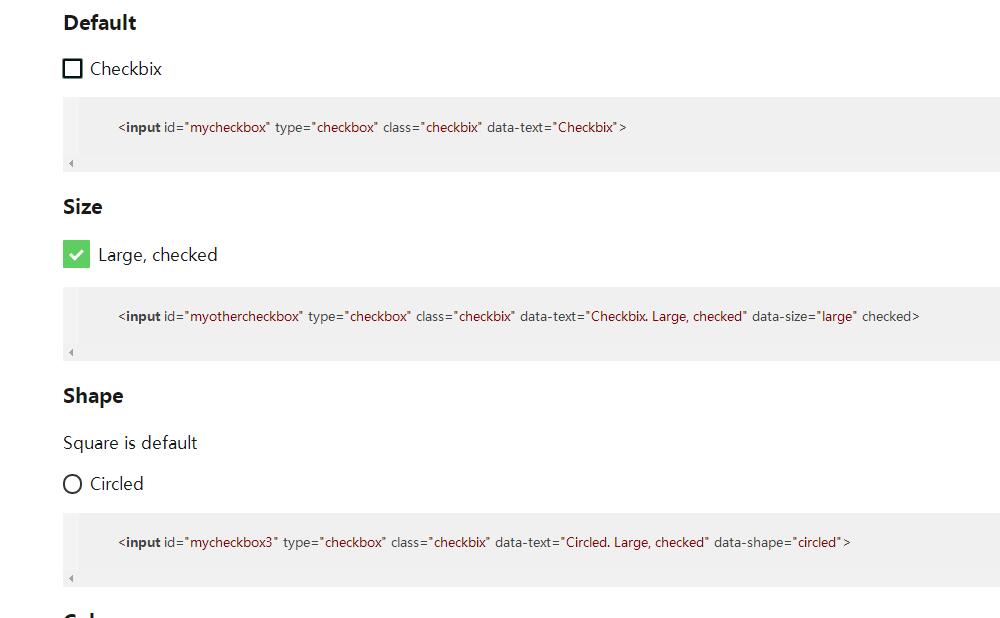Click the Shape section heading
The image size is (1000, 618).
pyautogui.click(x=93, y=396)
